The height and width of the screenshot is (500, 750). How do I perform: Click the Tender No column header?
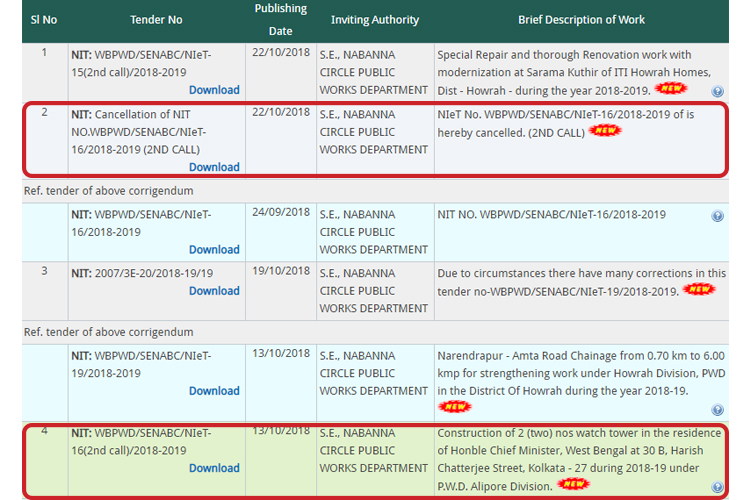pos(156,20)
